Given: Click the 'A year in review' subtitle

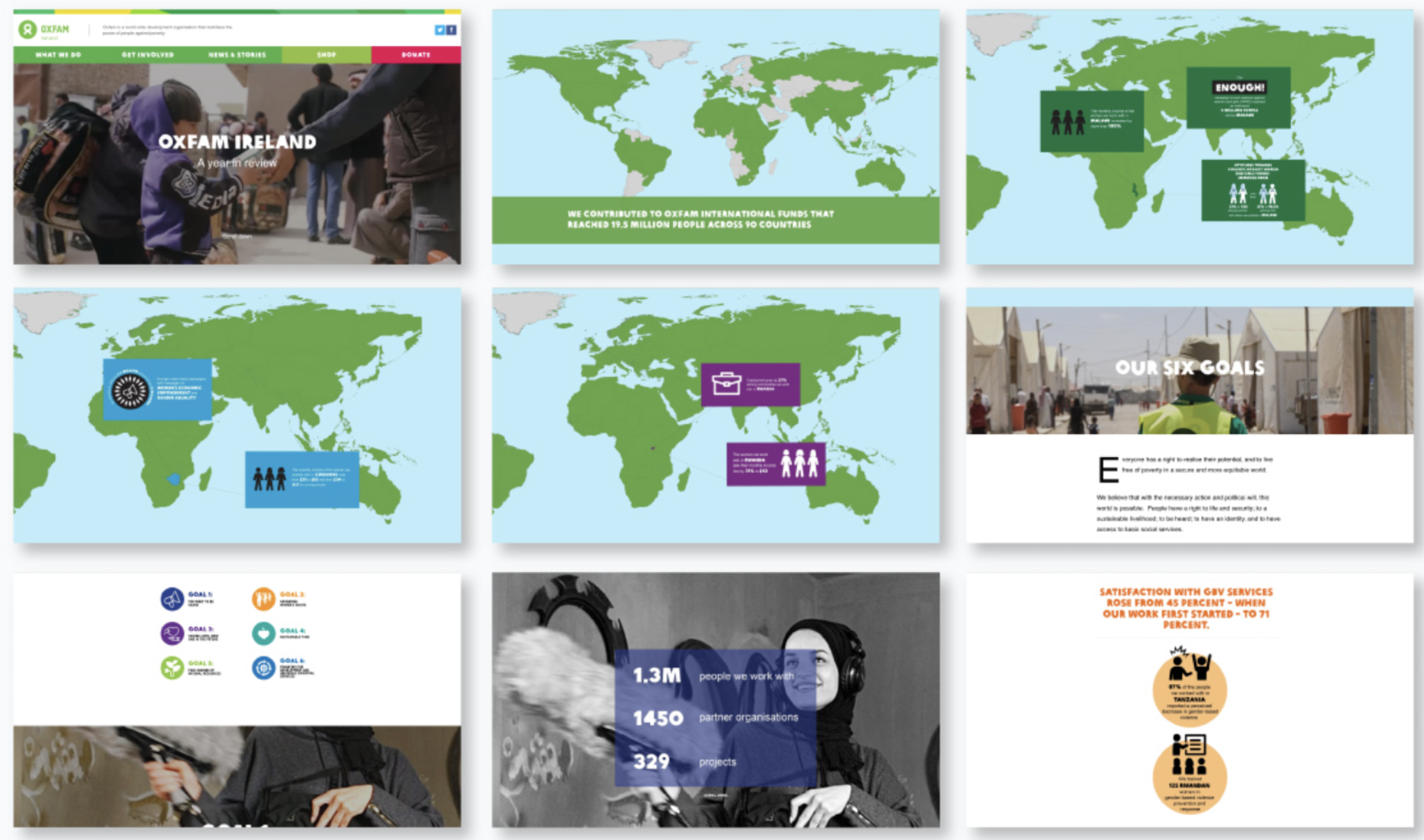Looking at the screenshot, I should (237, 163).
